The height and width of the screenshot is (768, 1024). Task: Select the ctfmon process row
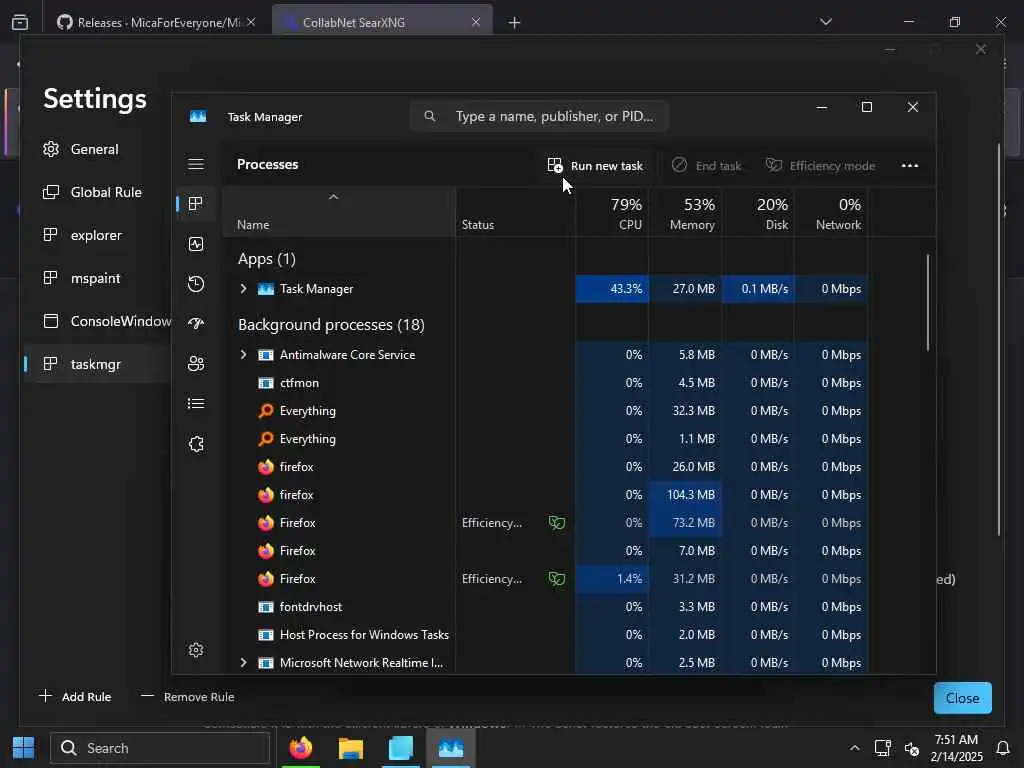pos(545,383)
